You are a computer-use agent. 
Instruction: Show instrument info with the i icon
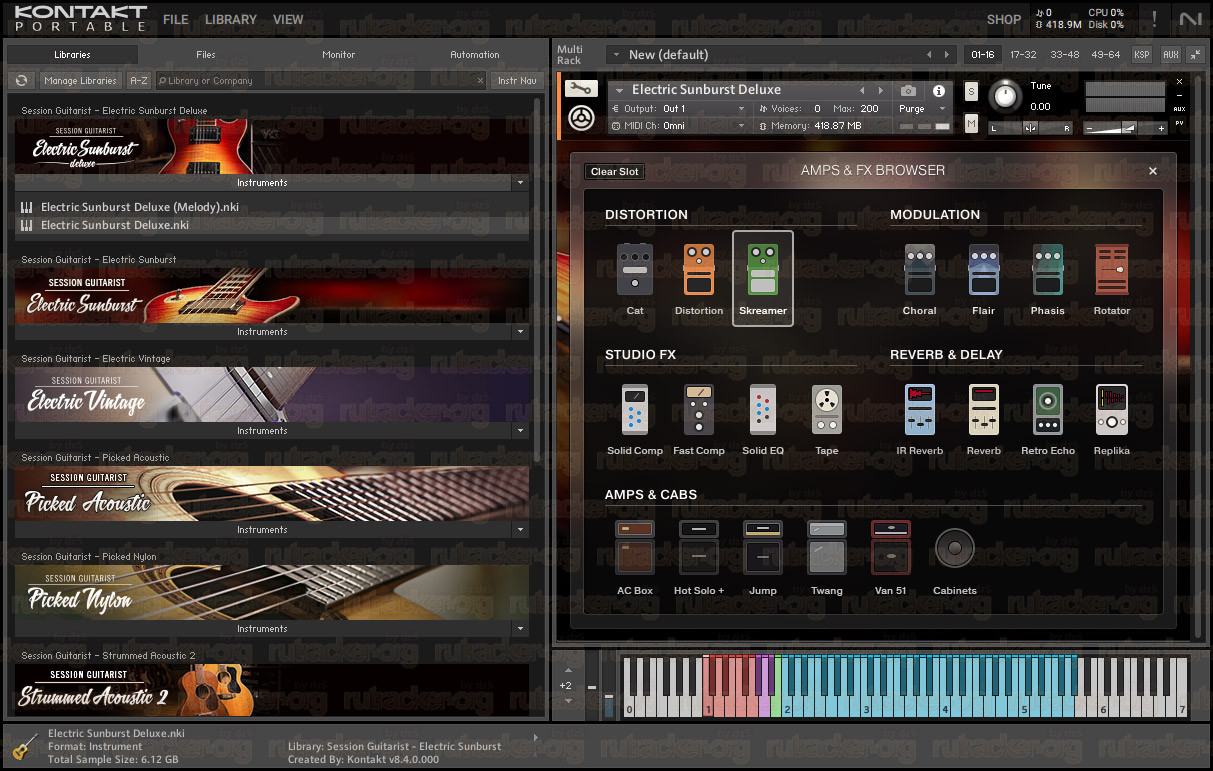tap(939, 90)
